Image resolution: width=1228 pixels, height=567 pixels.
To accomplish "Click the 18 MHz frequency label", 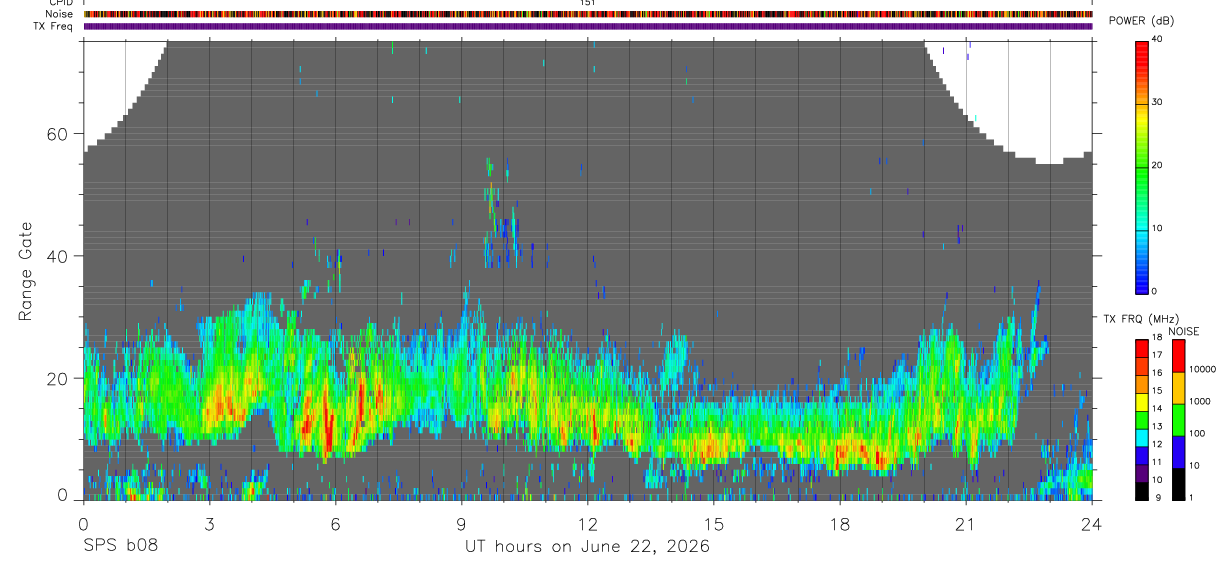I will pyautogui.click(x=1157, y=338).
